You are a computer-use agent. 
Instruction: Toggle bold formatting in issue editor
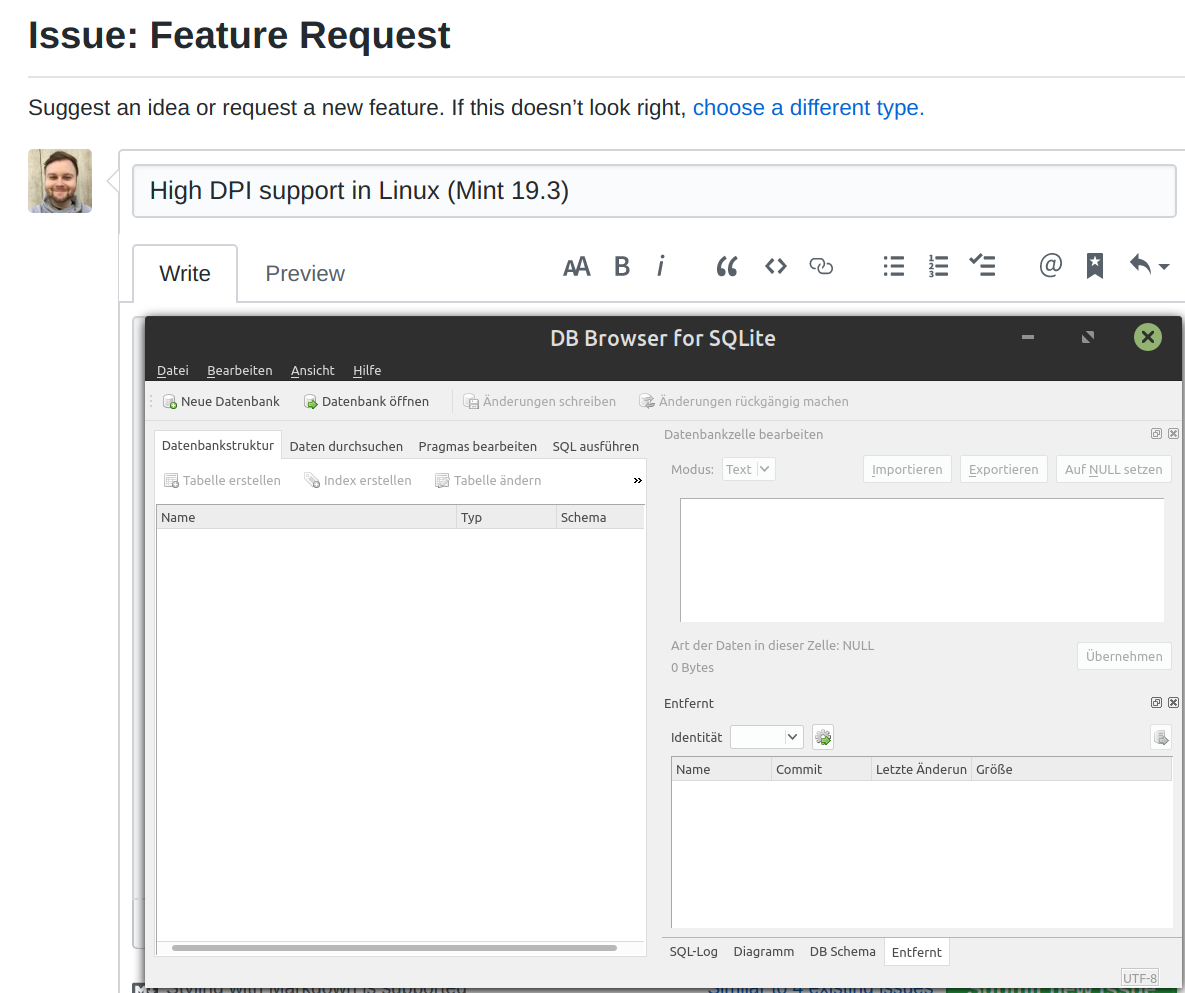(x=621, y=266)
